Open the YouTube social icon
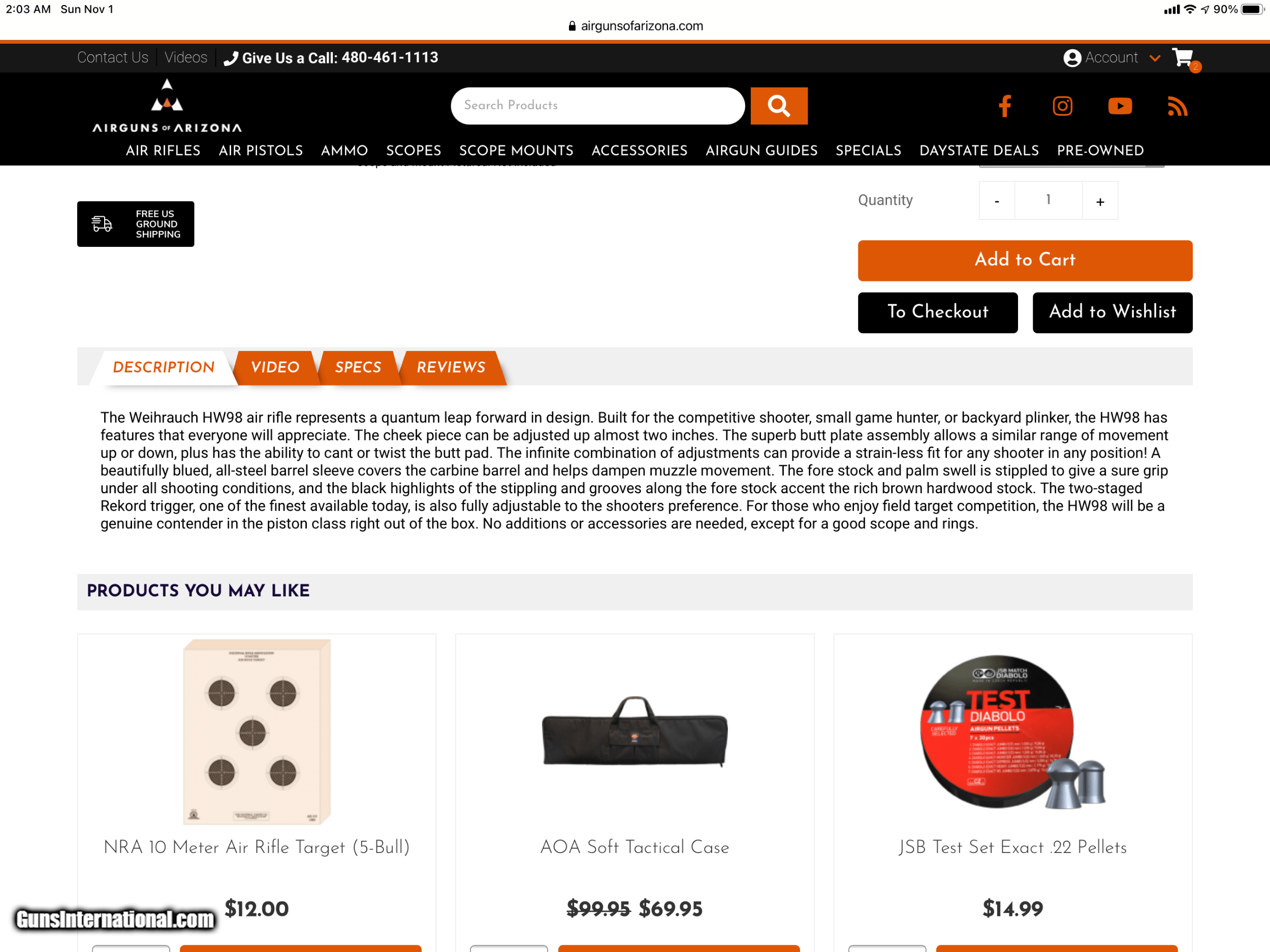 coord(1120,106)
